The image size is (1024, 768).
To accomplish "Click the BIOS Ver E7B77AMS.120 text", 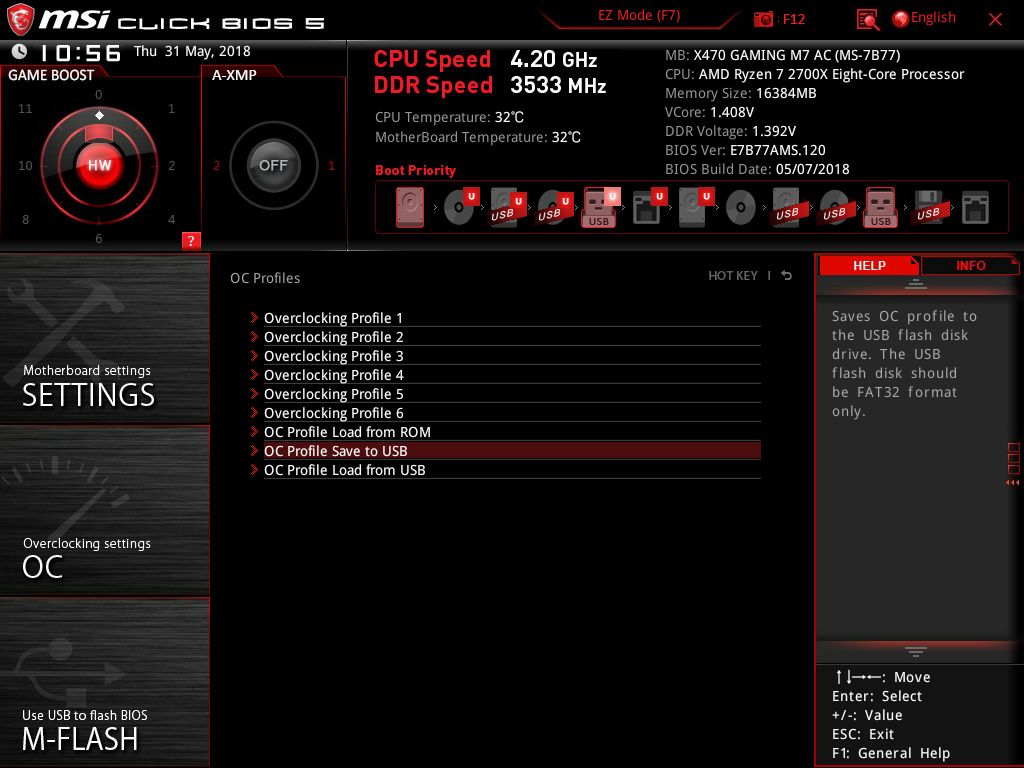I will [745, 150].
